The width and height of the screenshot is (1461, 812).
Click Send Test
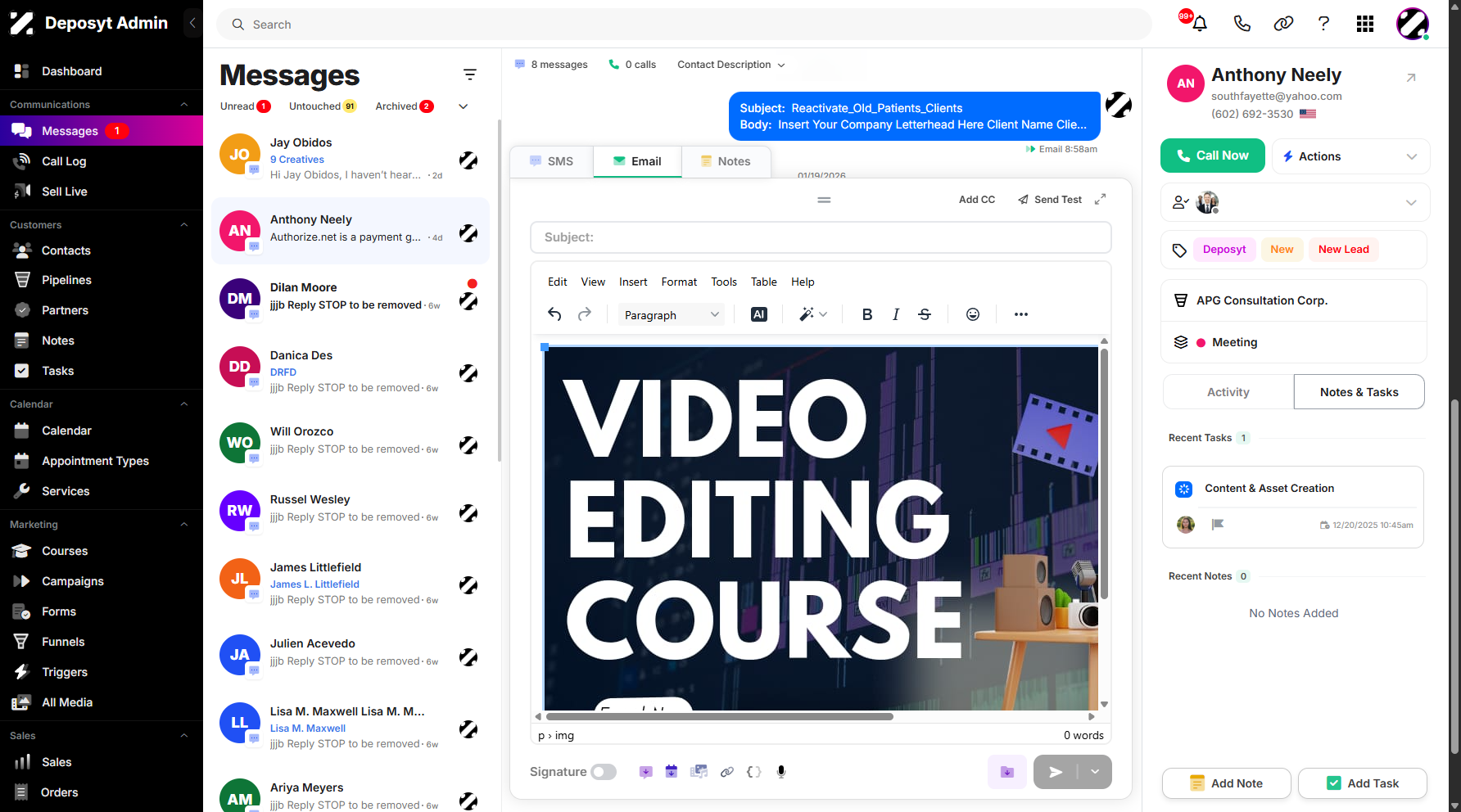tap(1050, 200)
